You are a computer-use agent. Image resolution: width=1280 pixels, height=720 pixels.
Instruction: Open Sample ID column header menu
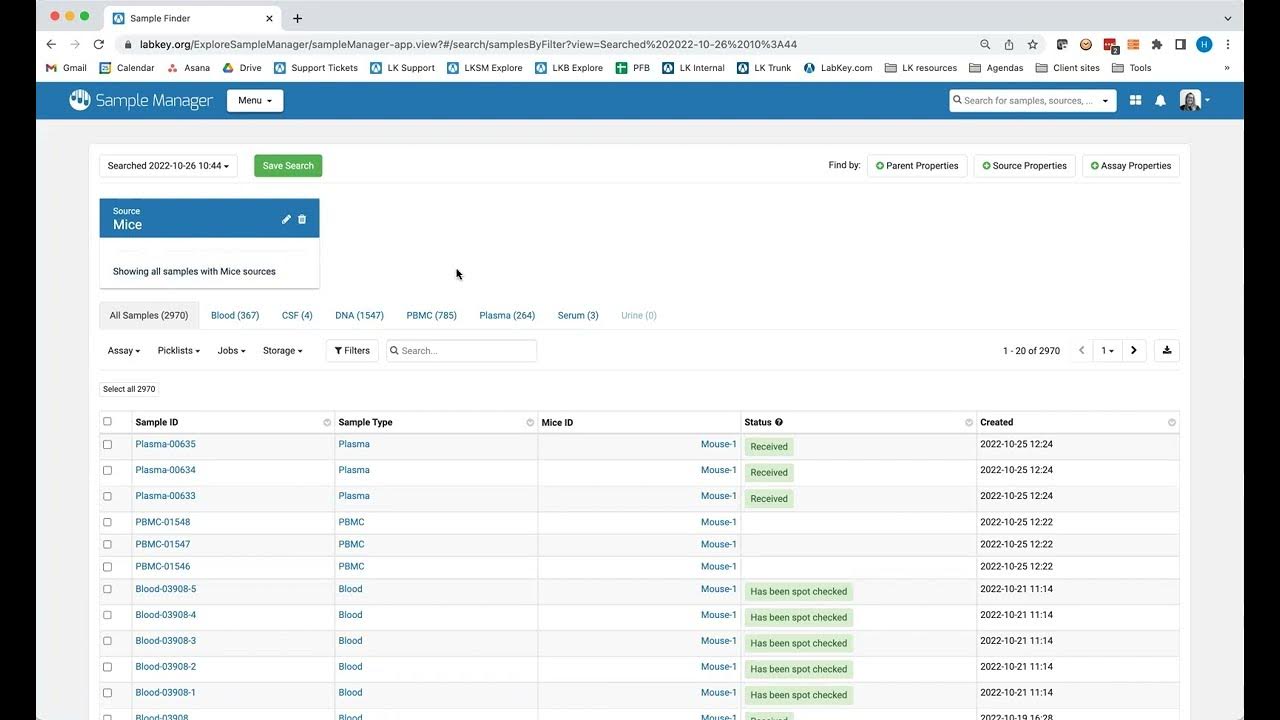coord(327,423)
